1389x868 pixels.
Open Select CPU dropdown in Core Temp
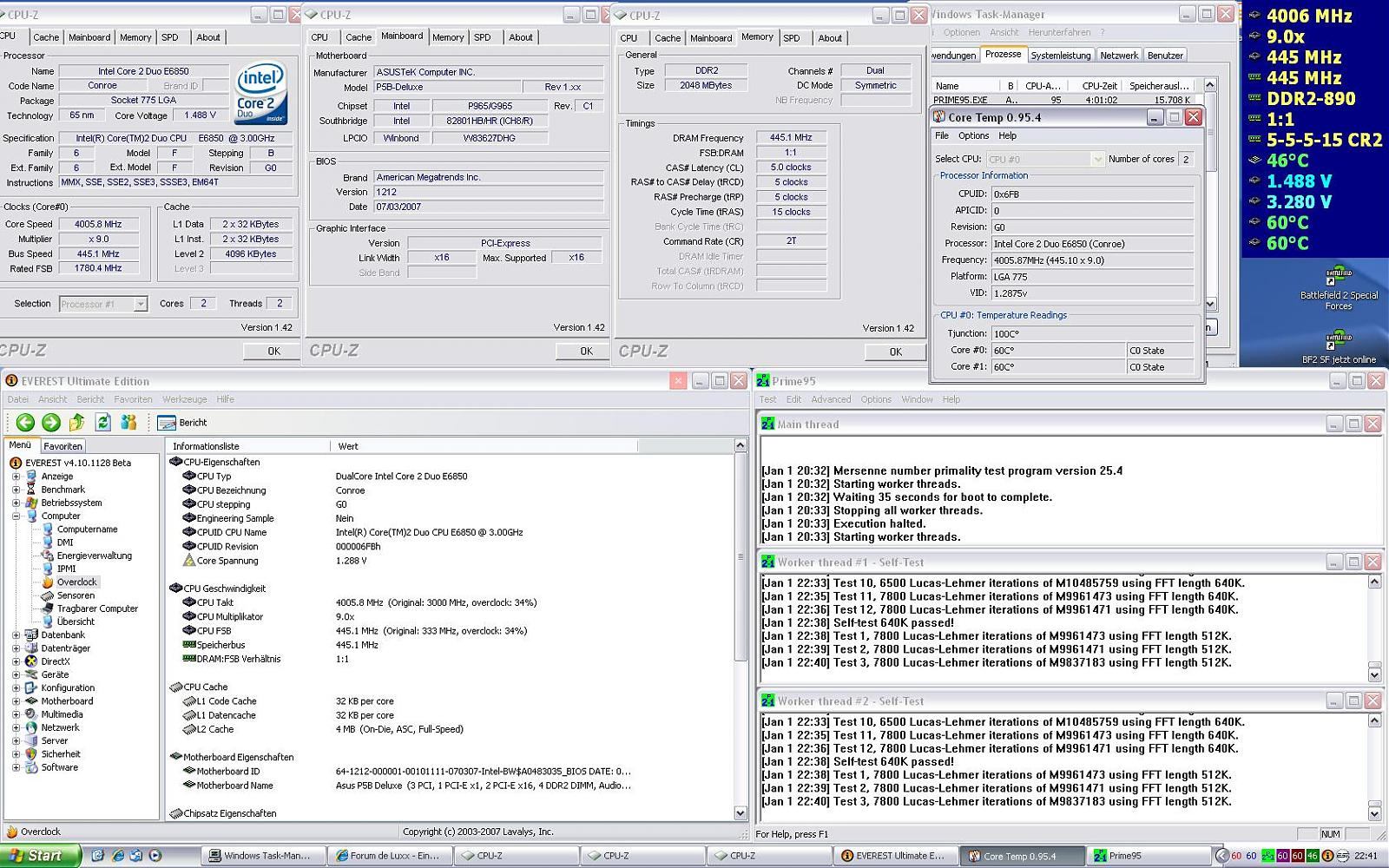pos(1045,159)
